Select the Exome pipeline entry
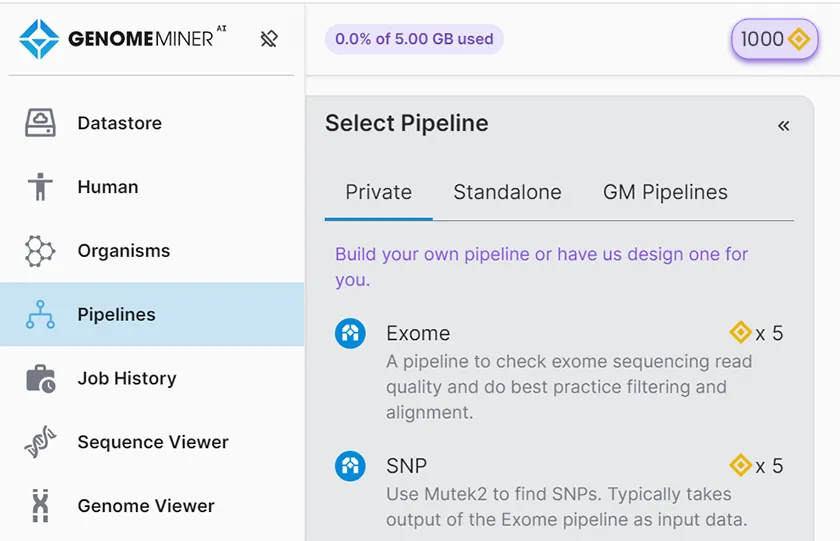Image resolution: width=840 pixels, height=541 pixels. [418, 333]
